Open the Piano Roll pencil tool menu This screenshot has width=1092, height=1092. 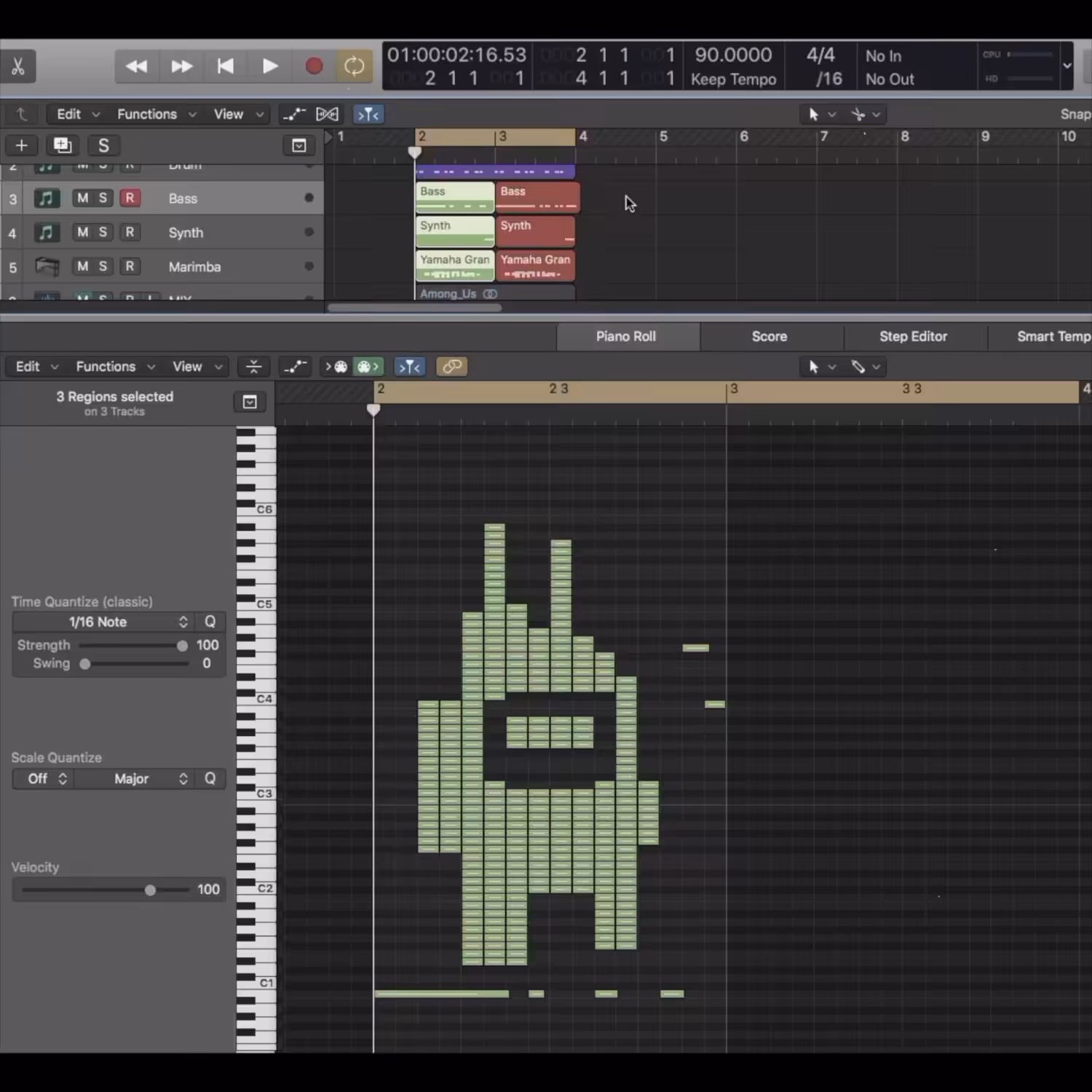point(866,367)
